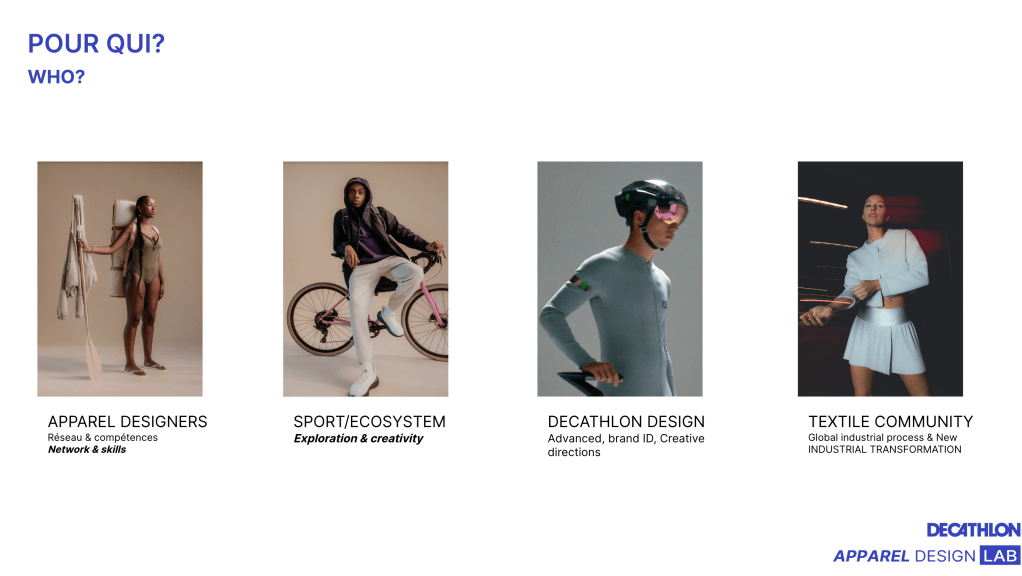The height and width of the screenshot is (576, 1022).
Task: Click the pink visor on helmet
Action: click(671, 212)
